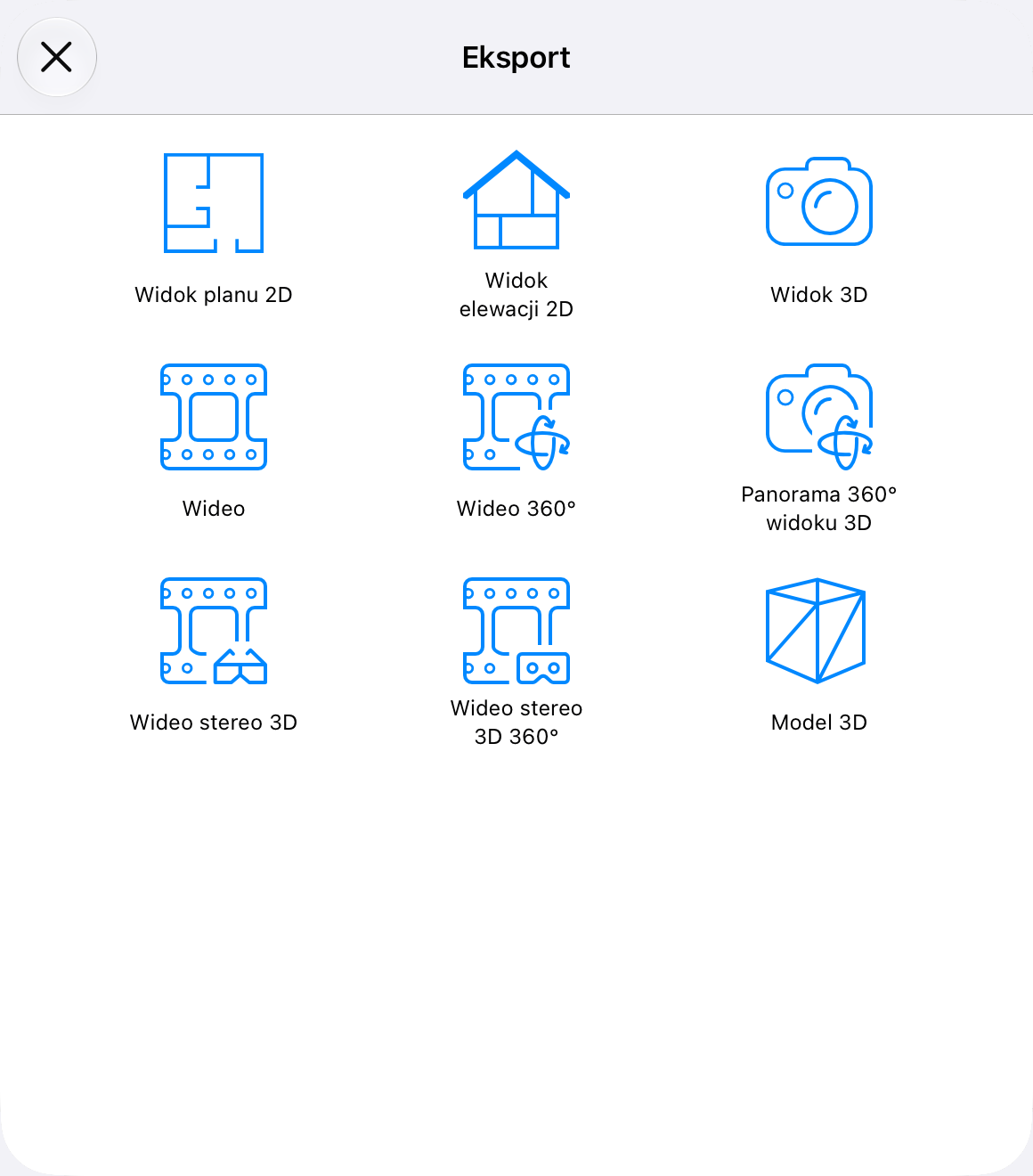The image size is (1033, 1176).
Task: Click the "Widok 3D" label
Action: (x=819, y=295)
